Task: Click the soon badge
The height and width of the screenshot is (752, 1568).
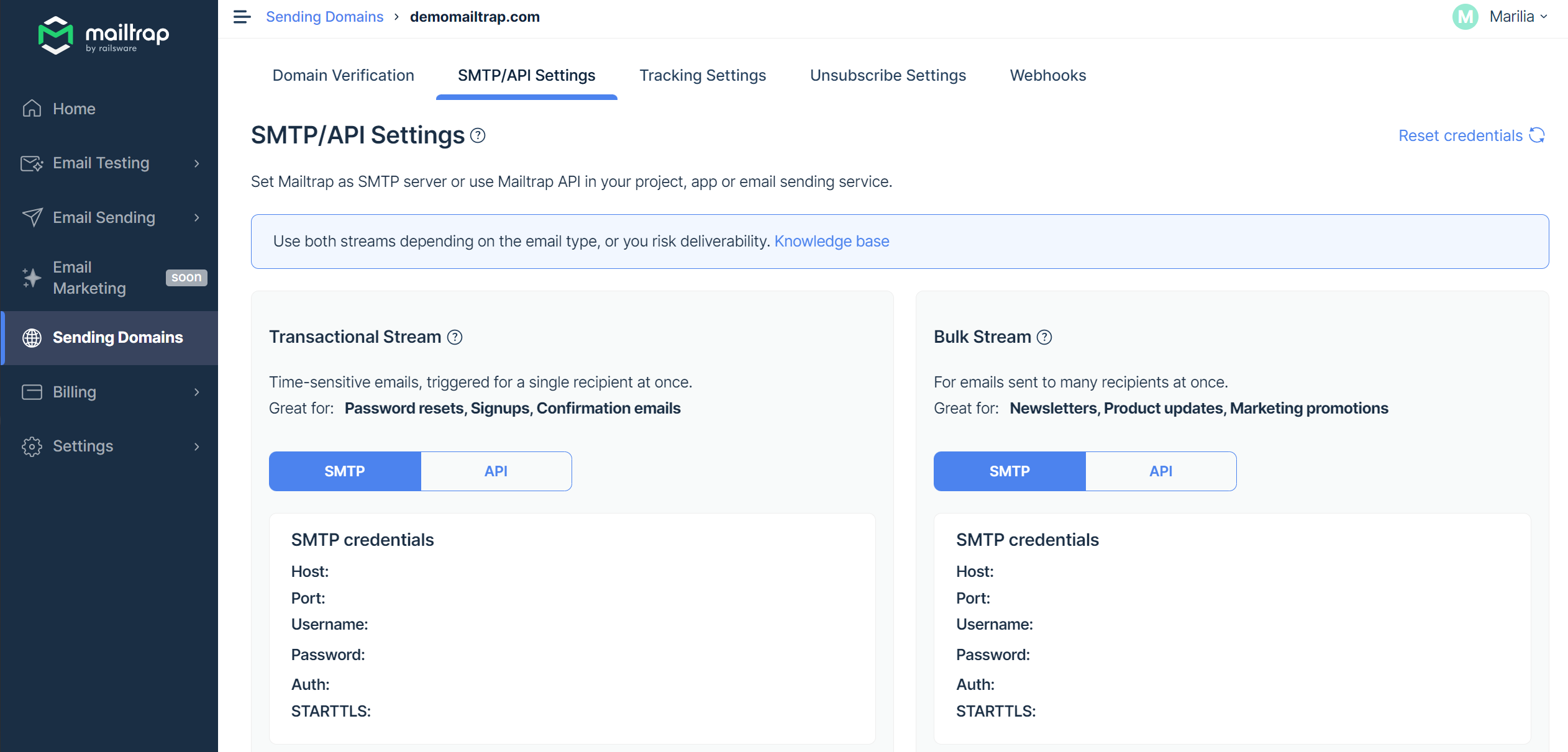Action: pyautogui.click(x=186, y=278)
